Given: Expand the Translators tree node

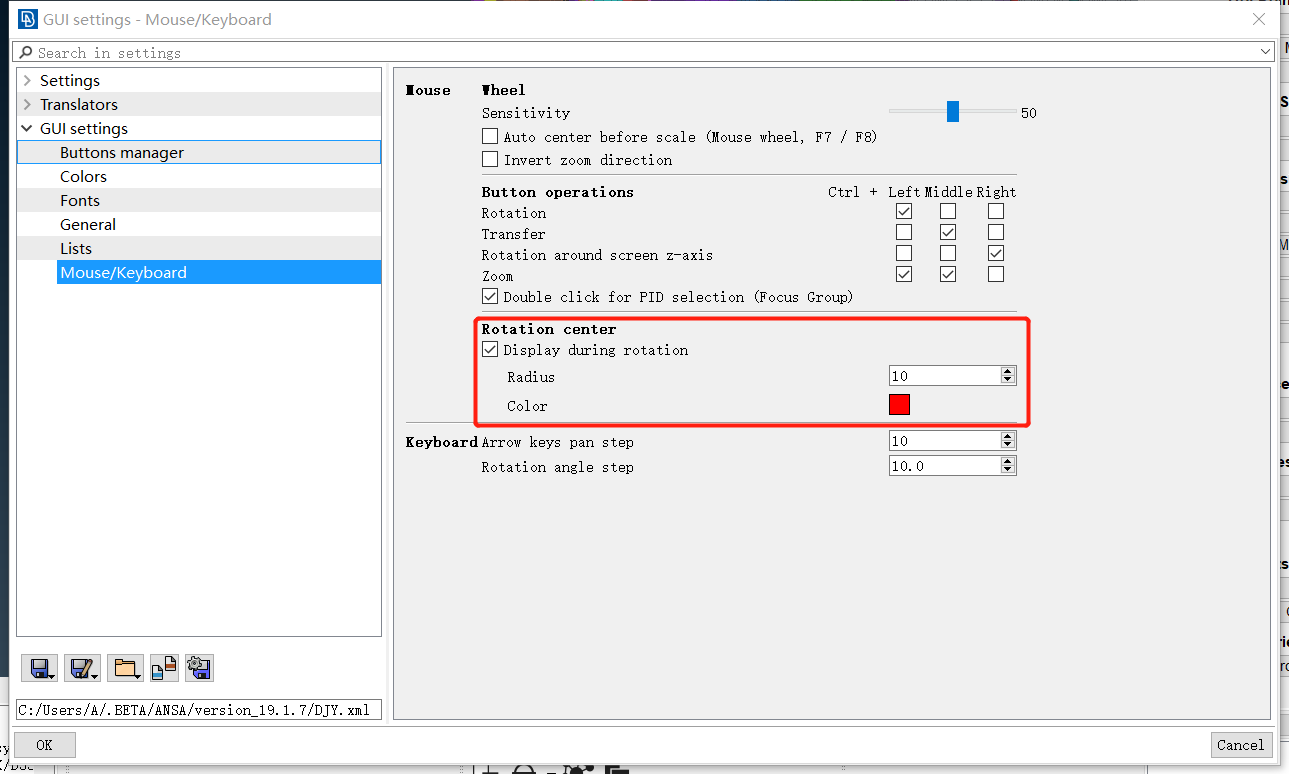Looking at the screenshot, I should click(27, 104).
